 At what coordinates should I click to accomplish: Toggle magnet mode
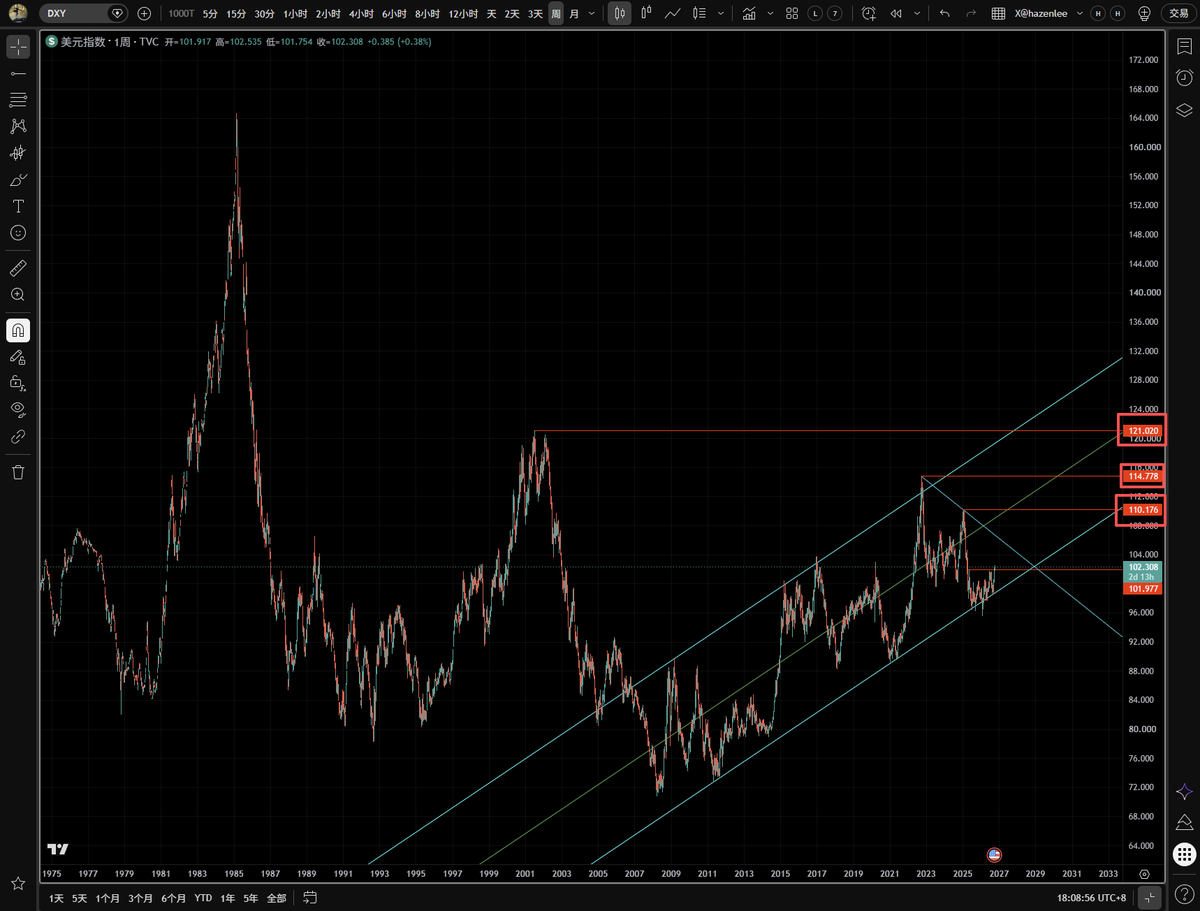(18, 330)
